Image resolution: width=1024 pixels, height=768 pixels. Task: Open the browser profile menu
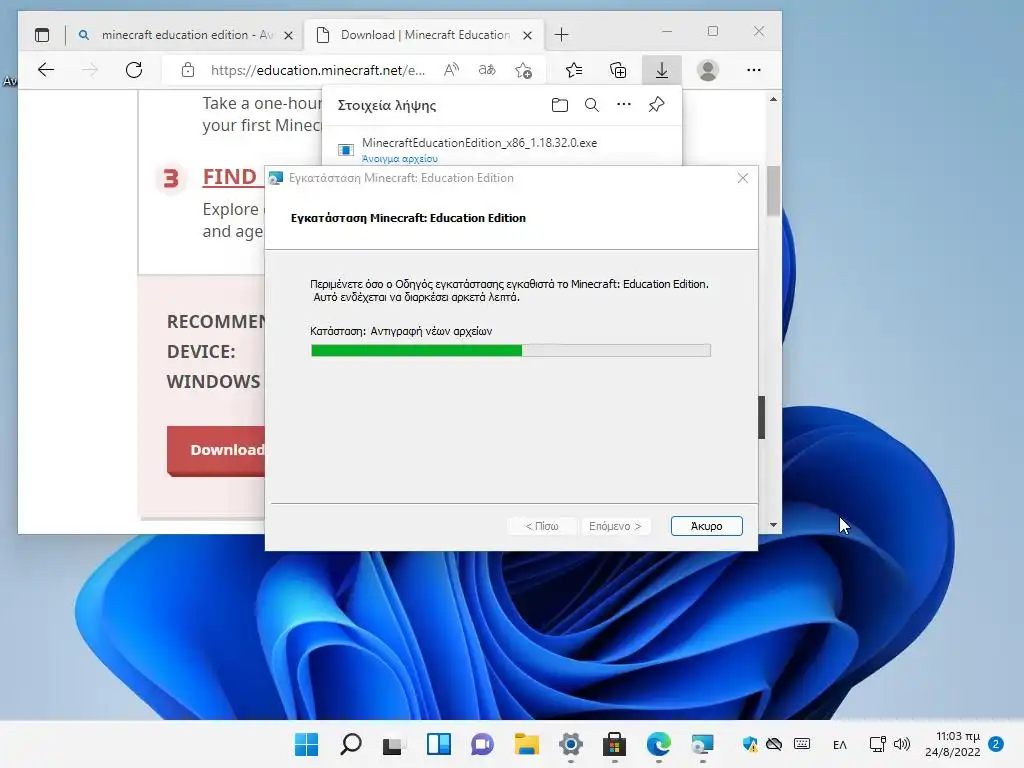[x=708, y=70]
